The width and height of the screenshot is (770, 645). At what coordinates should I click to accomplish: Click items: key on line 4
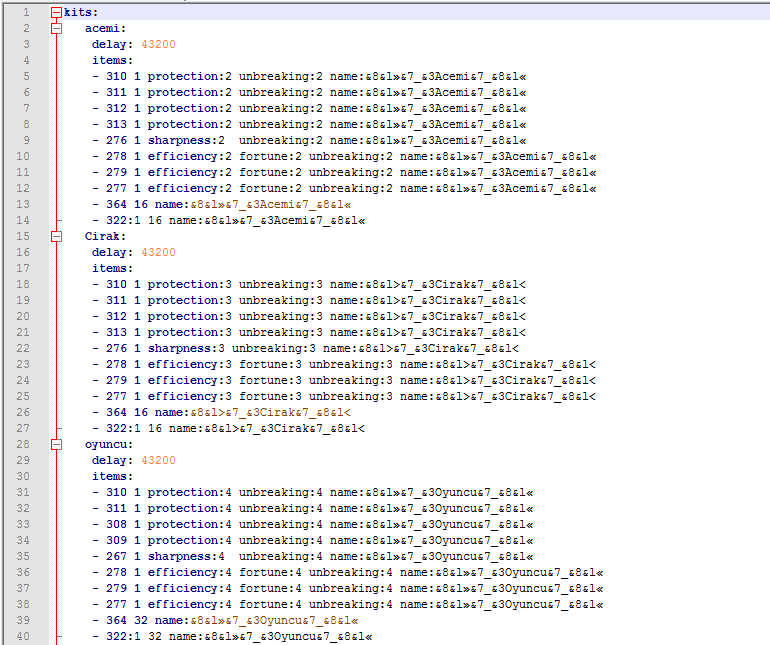tap(112, 60)
